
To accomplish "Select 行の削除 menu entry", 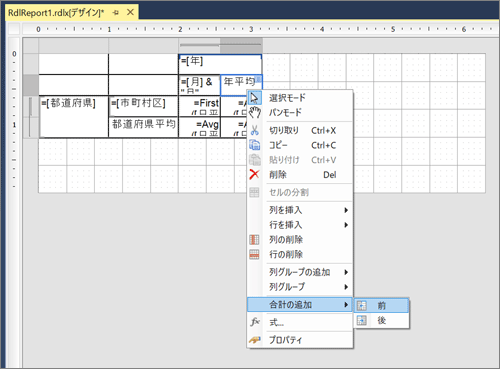I will [300, 254].
